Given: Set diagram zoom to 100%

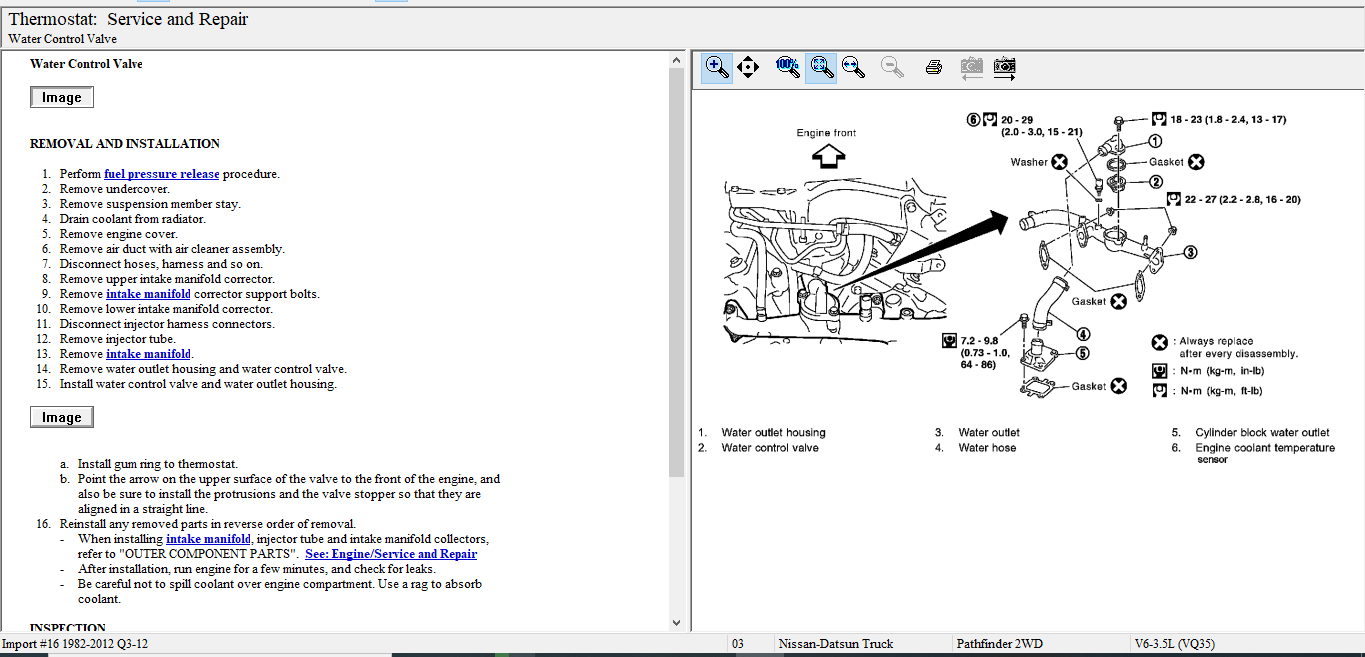Looking at the screenshot, I should [x=788, y=67].
